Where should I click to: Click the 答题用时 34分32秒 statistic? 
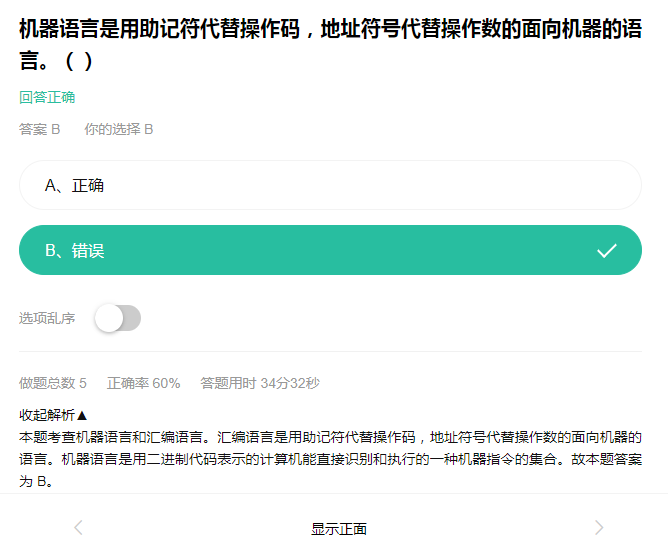click(x=260, y=383)
